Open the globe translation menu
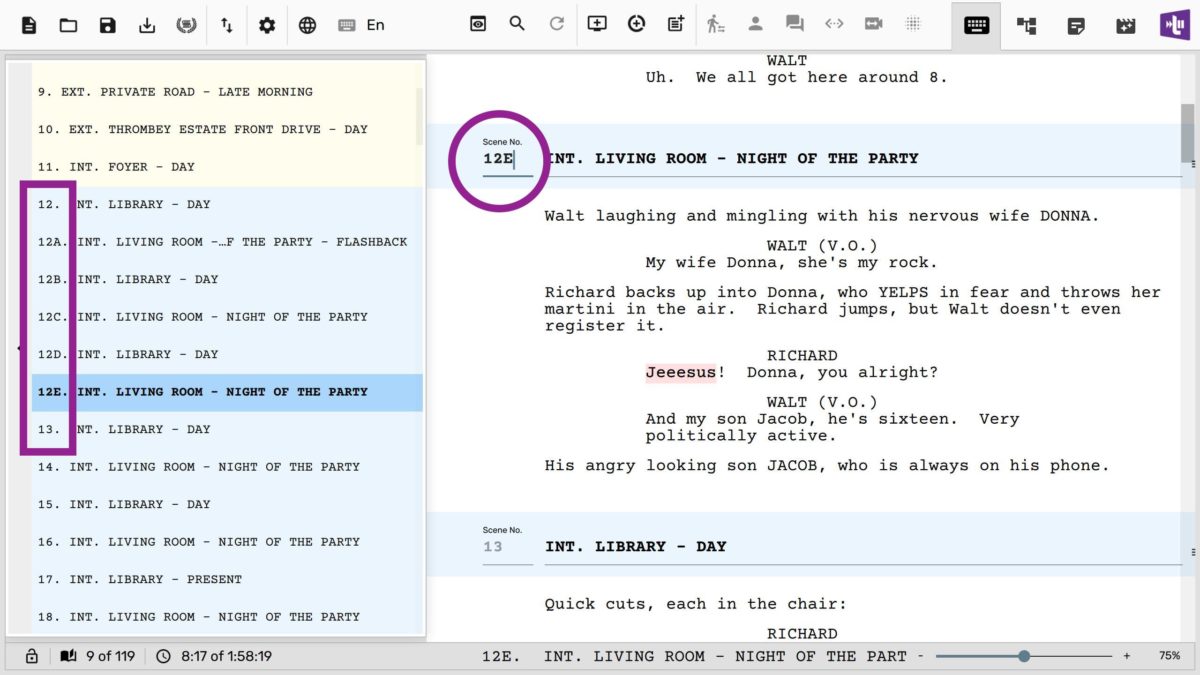The width and height of the screenshot is (1200, 675). tap(307, 25)
